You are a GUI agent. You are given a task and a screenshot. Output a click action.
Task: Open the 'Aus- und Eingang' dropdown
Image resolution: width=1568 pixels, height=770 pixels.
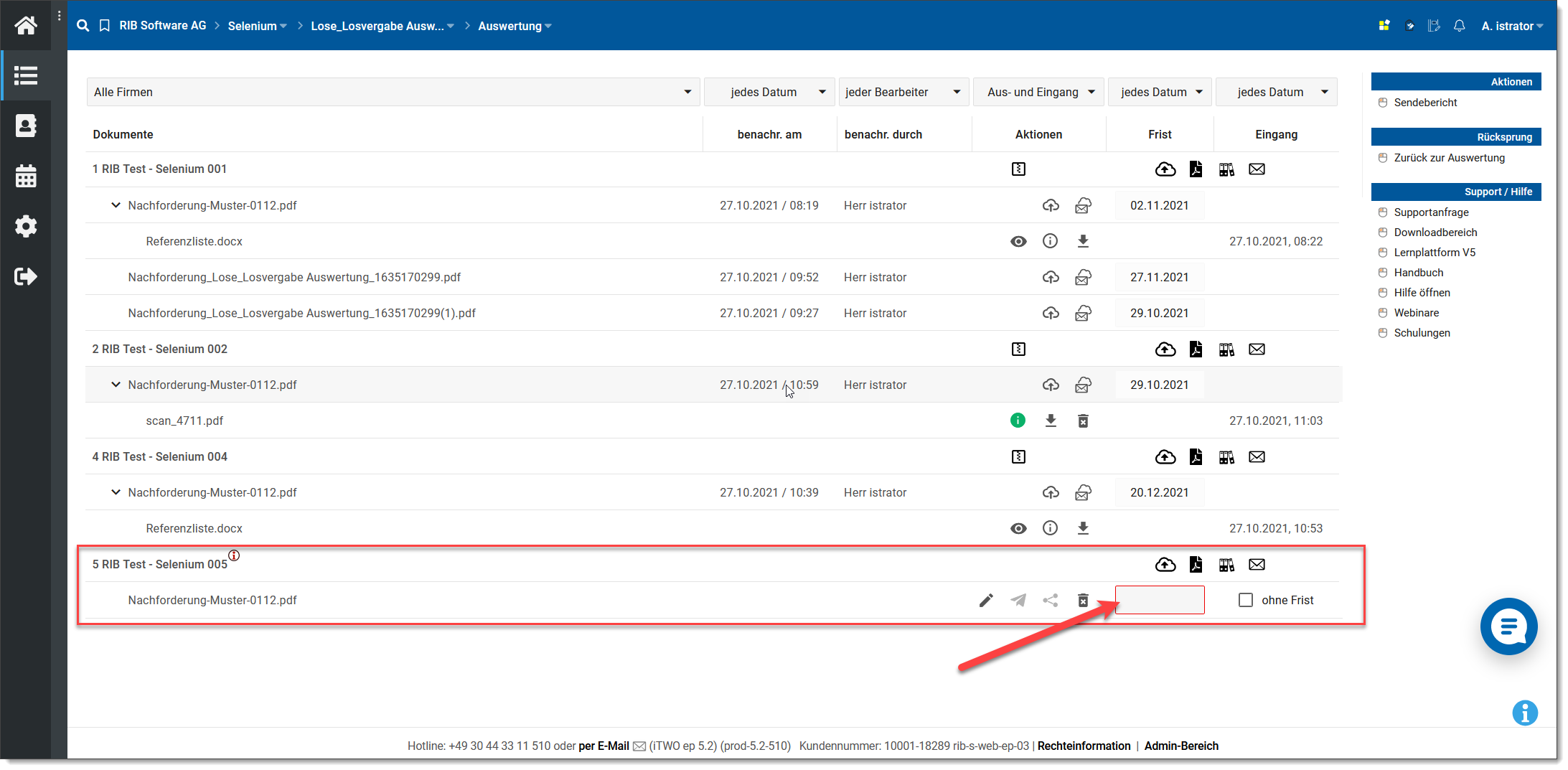point(1038,92)
